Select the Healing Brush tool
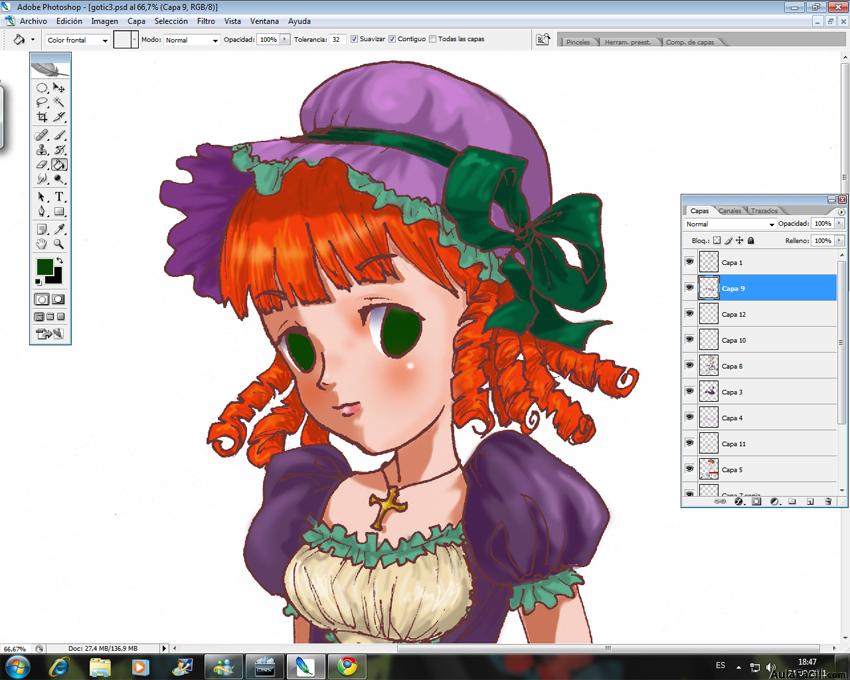Image resolution: width=850 pixels, height=680 pixels. coord(42,135)
